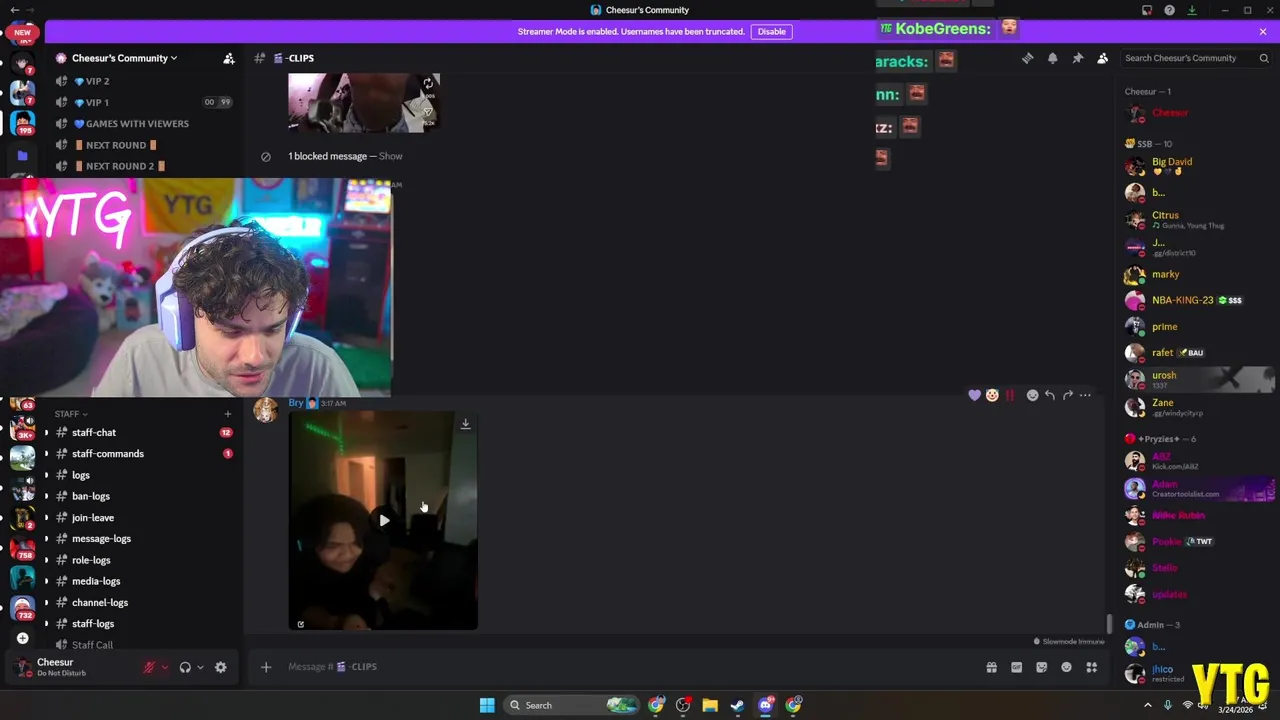Click the Add a Server plus icon
The image size is (1280, 720).
22,638
